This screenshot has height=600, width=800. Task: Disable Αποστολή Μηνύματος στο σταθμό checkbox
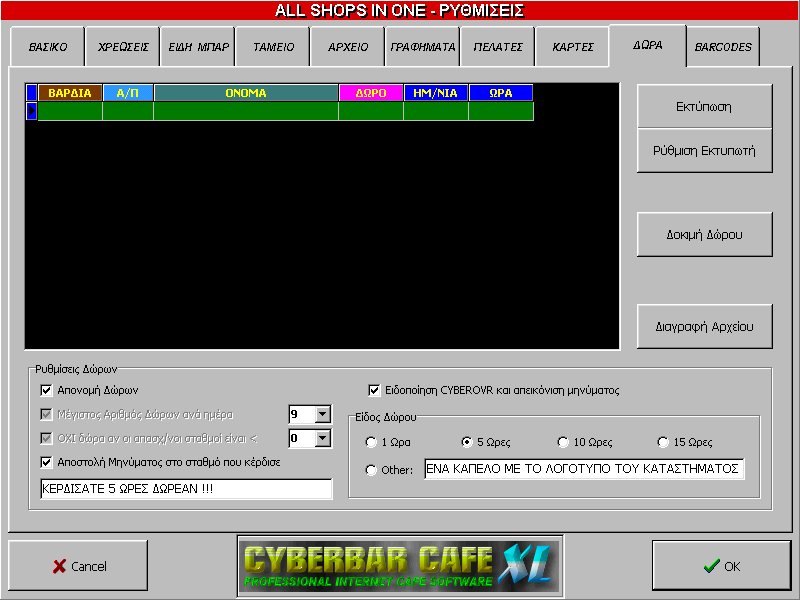(46, 462)
